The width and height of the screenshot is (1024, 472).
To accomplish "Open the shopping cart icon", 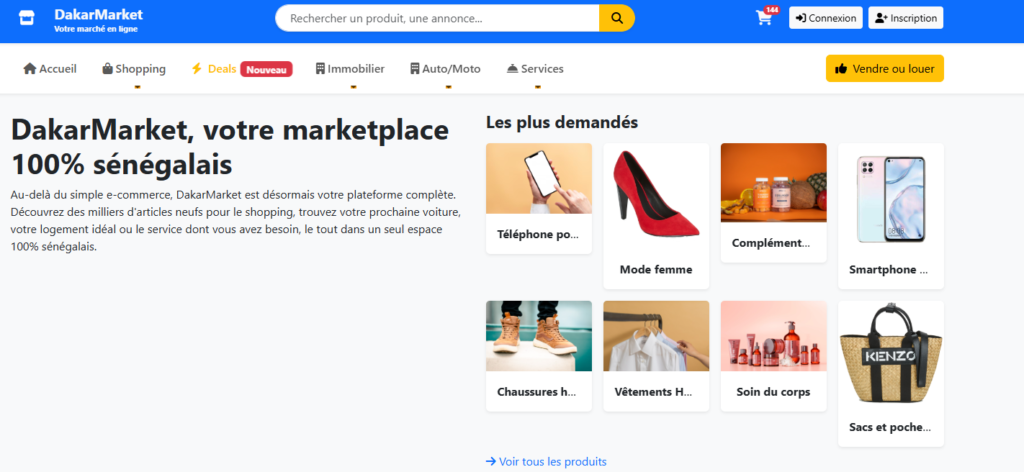I will click(764, 18).
